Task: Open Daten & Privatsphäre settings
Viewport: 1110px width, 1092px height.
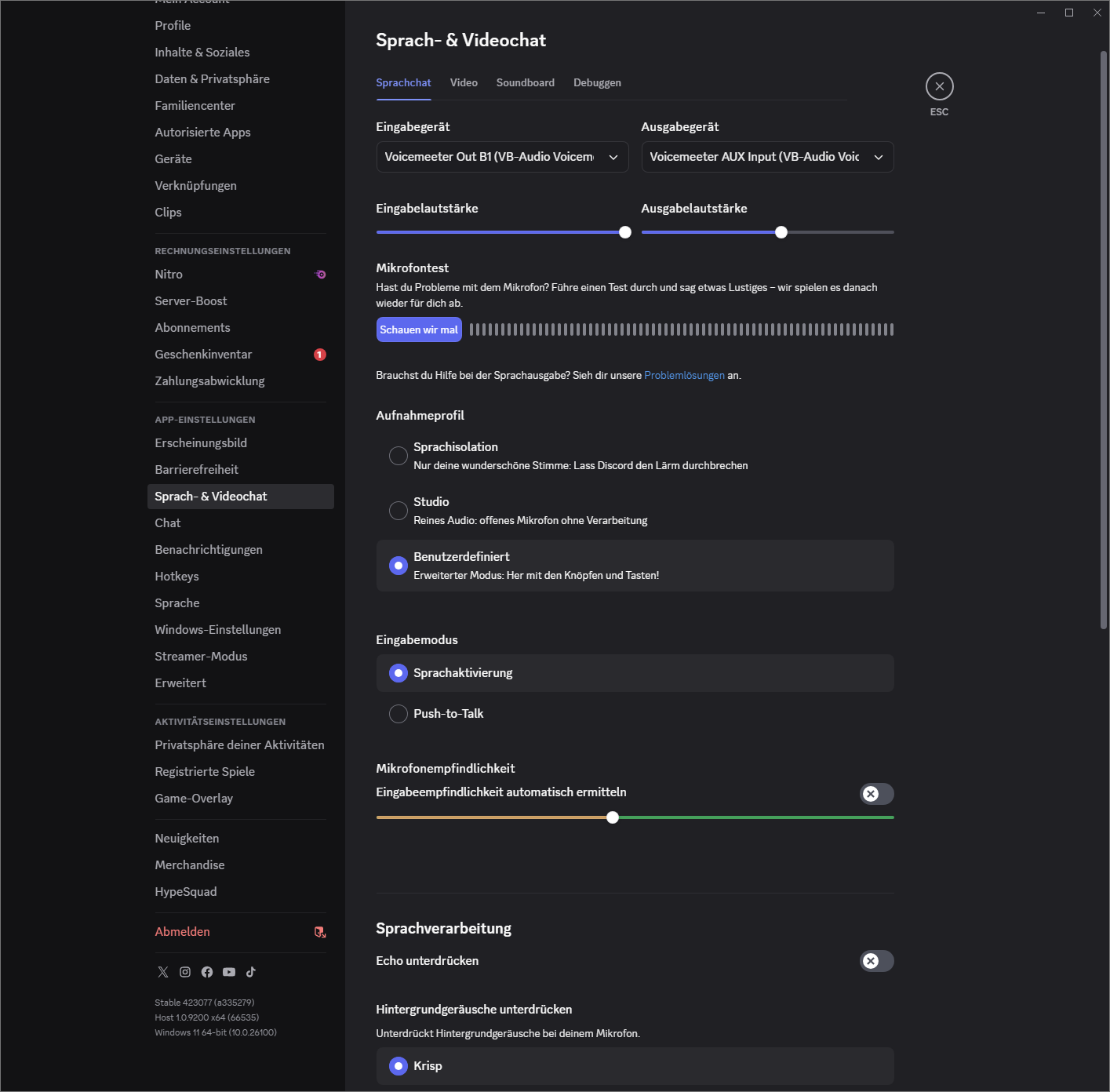Action: [240, 79]
